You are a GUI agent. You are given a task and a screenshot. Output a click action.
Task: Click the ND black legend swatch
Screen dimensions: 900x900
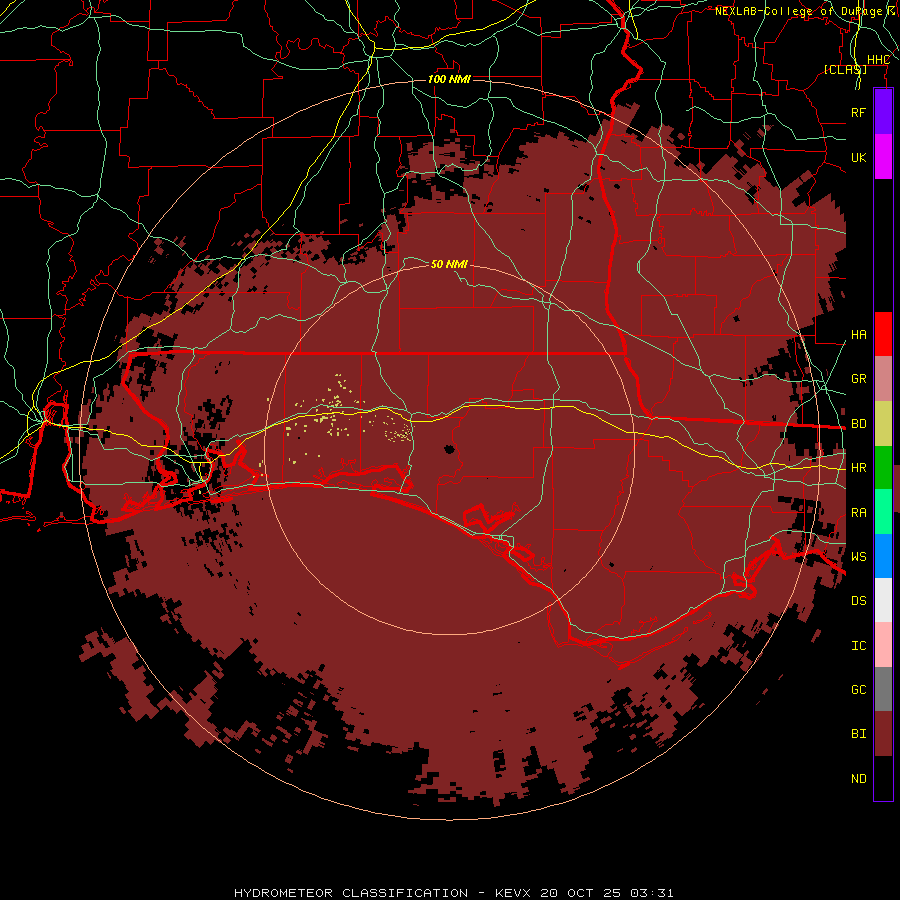click(x=883, y=778)
